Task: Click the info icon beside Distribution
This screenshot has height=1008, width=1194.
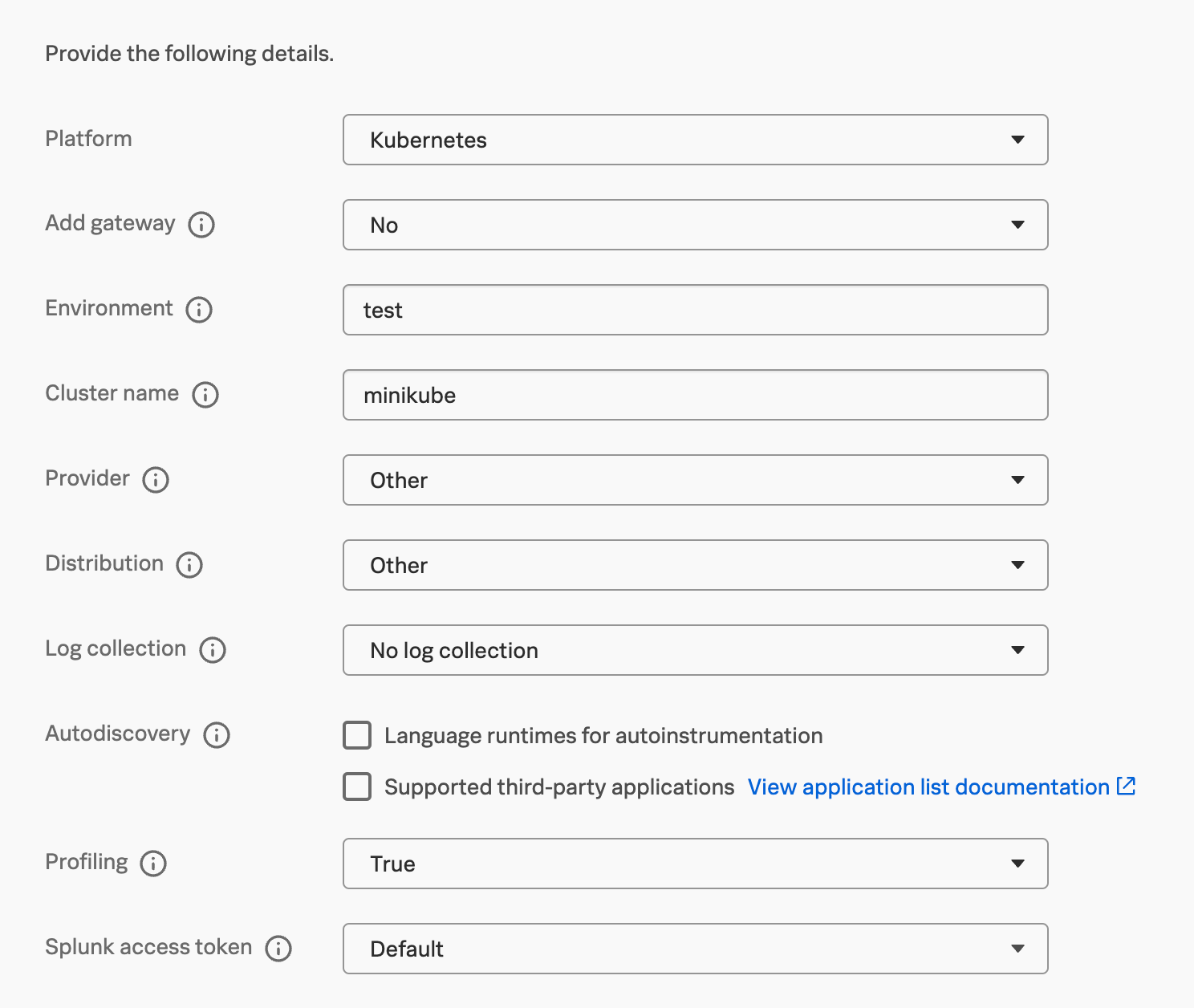Action: 189,564
